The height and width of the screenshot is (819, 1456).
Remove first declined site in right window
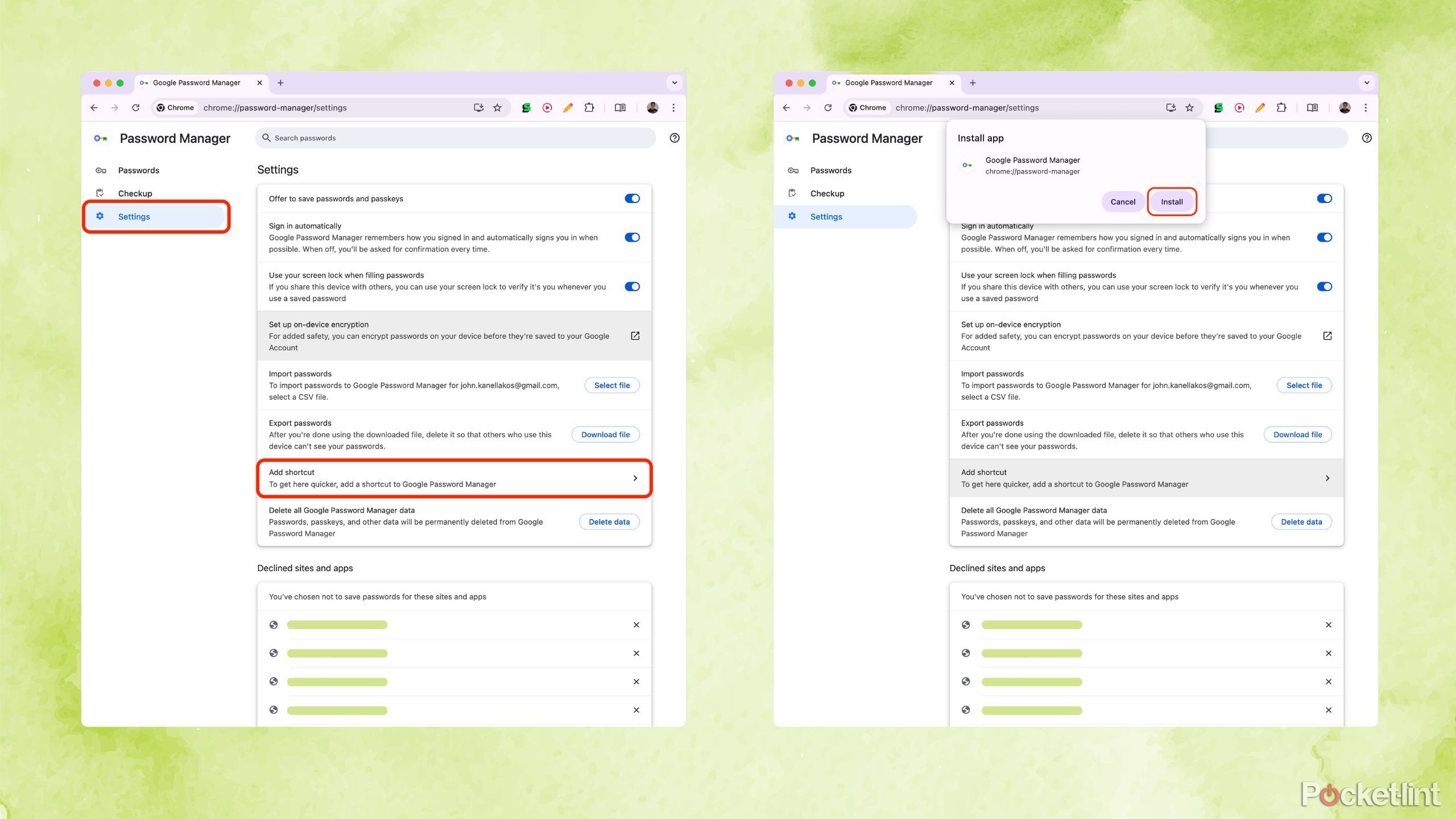coord(1329,624)
